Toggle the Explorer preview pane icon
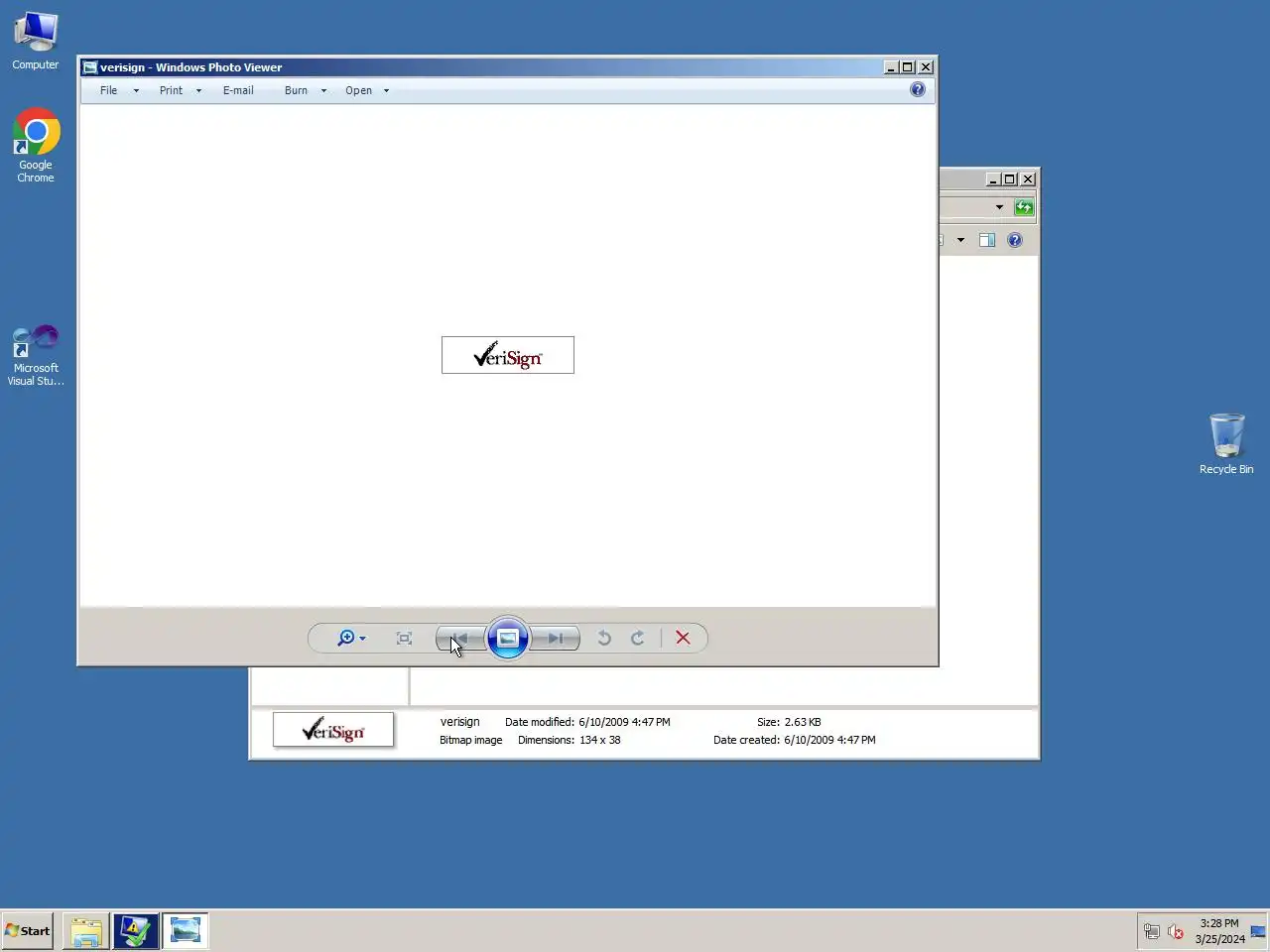The image size is (1270, 952). point(987,240)
